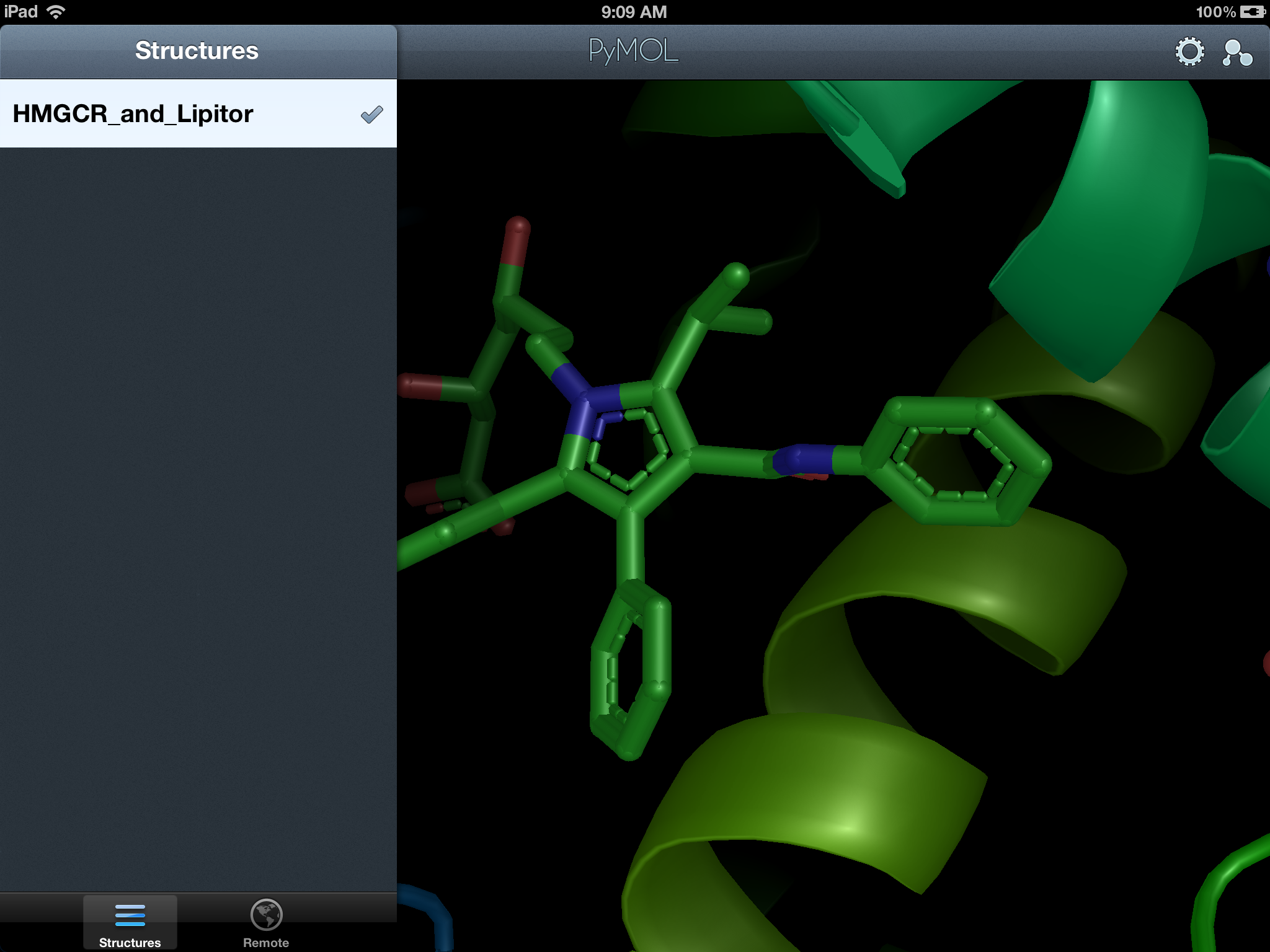Screen dimensions: 1270x952
Task: Tap the central pyrrole ring with dashed bonds
Action: click(626, 446)
